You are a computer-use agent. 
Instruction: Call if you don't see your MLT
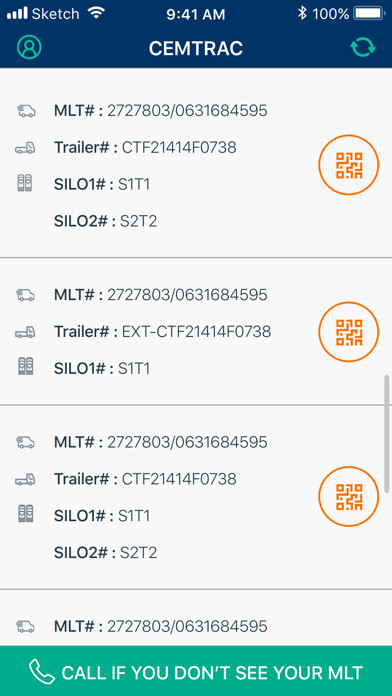coord(196,671)
